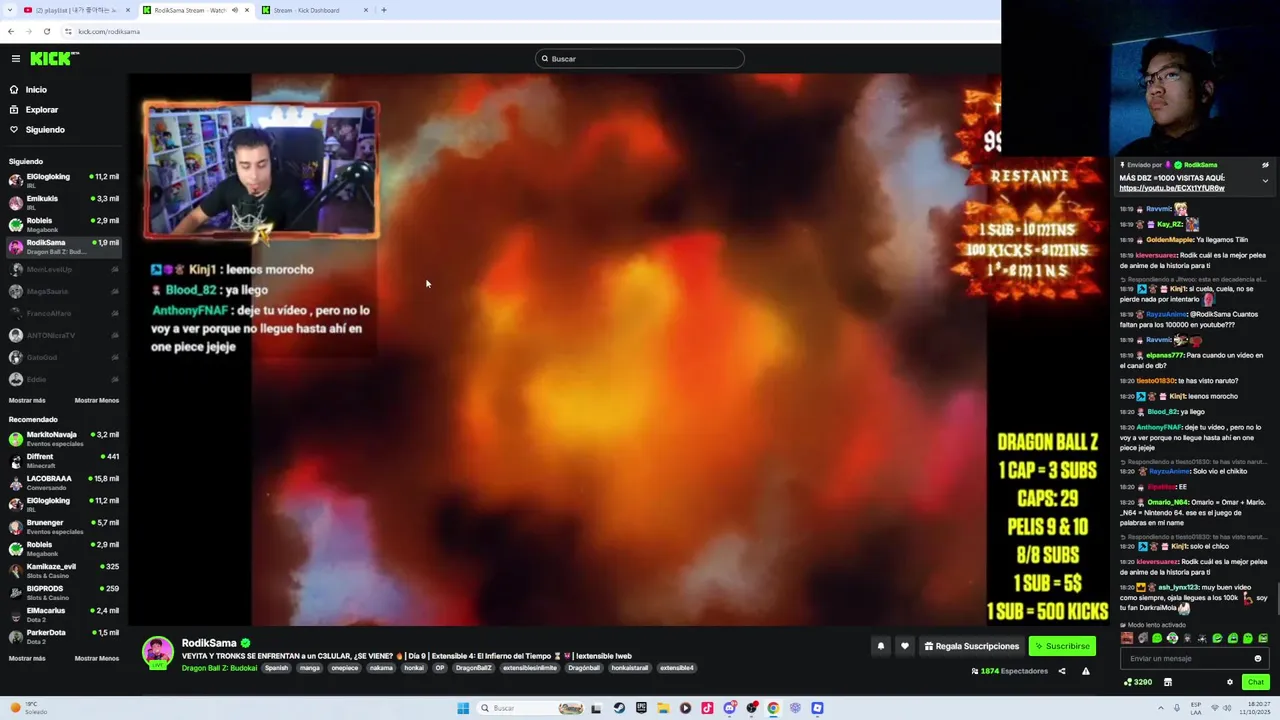Screen dimensions: 1280x720
Task: Click the KICK logo
Action: coord(54,59)
